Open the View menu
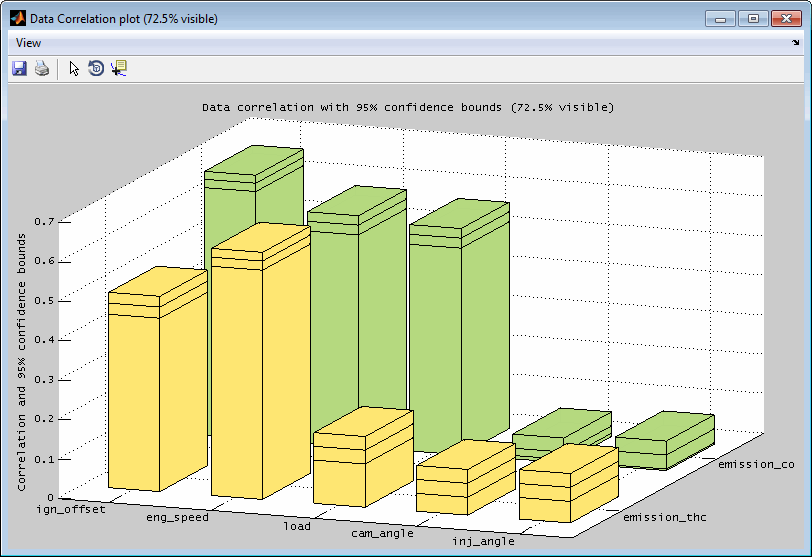 pyautogui.click(x=28, y=43)
